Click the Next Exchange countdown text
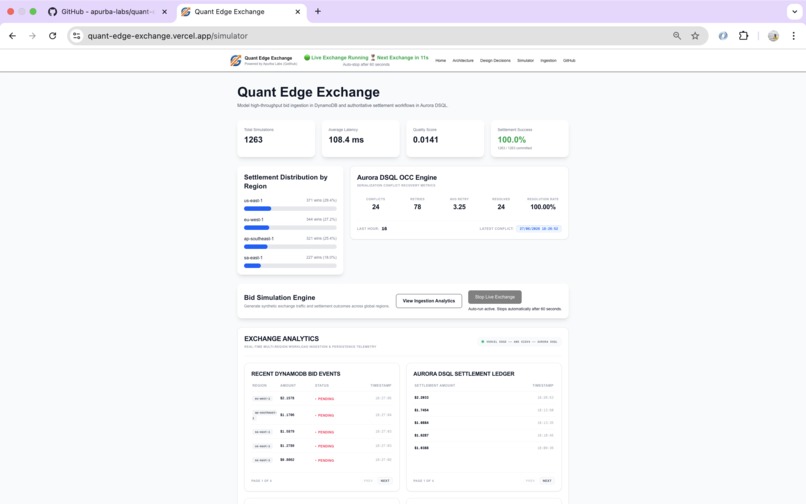 [402, 58]
